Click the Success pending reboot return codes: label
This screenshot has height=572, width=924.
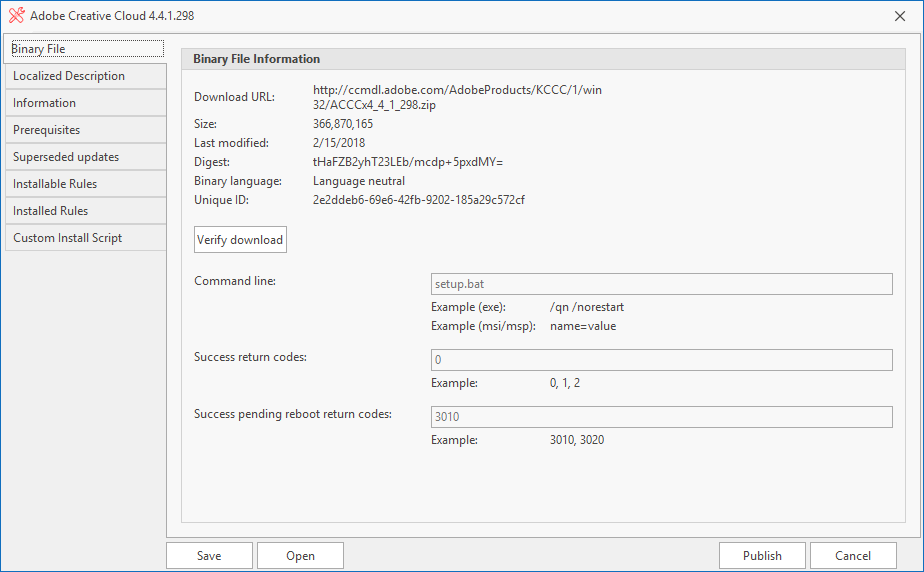pos(293,414)
